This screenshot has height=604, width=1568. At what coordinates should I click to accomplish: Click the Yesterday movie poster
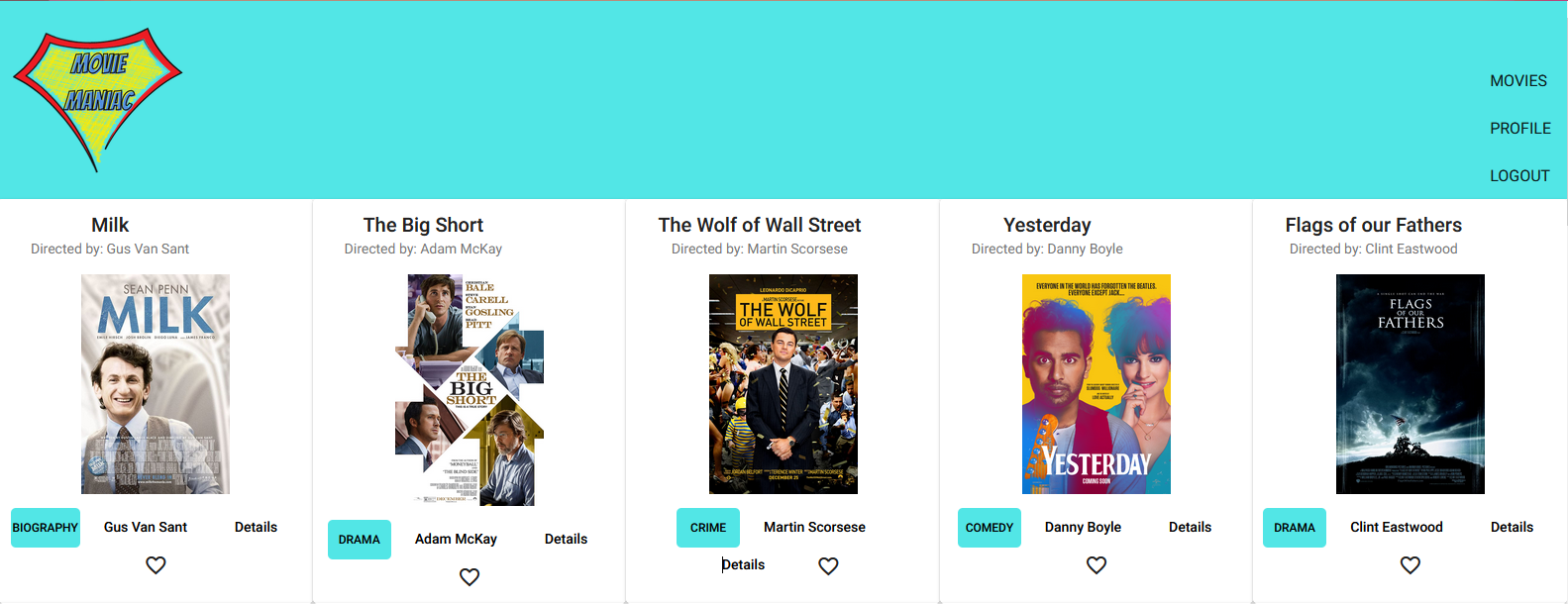pos(1097,384)
